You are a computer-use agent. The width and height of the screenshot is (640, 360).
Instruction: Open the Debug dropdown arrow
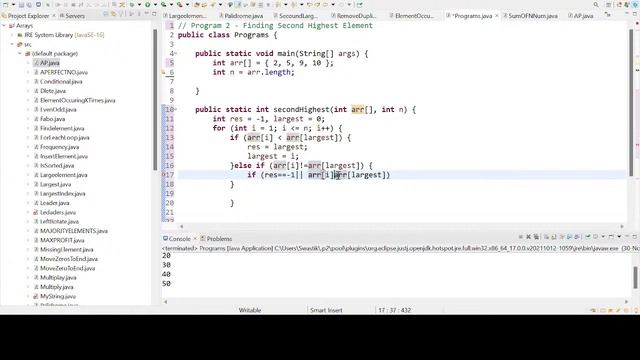click(140, 4)
